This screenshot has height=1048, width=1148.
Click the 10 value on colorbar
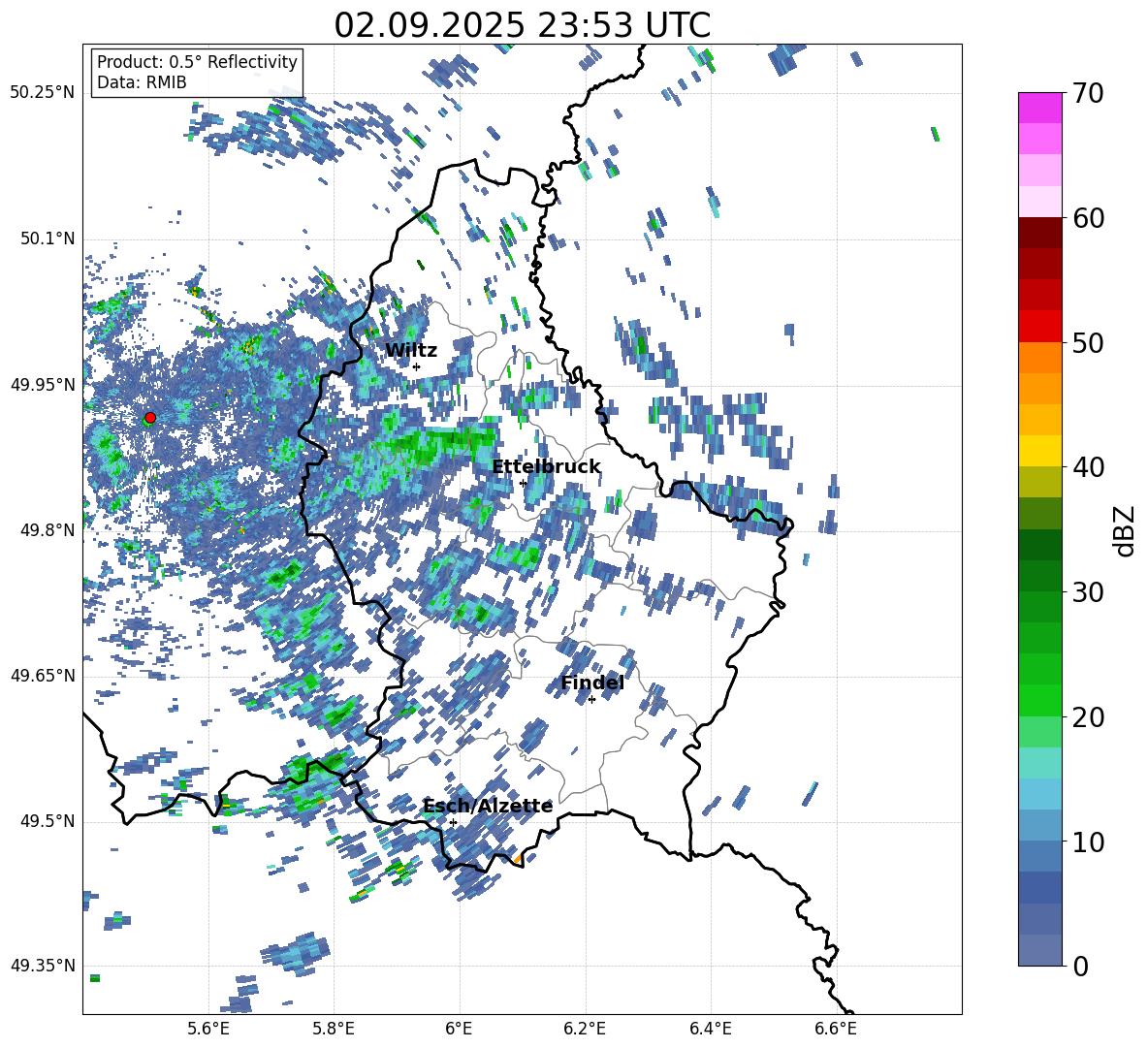(x=1088, y=842)
